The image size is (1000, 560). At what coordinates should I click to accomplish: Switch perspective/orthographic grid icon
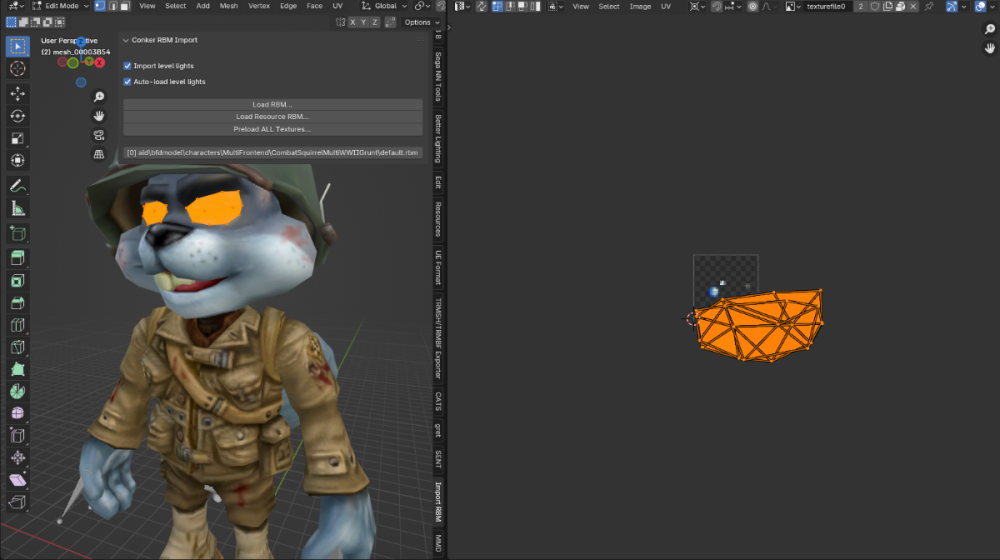click(x=99, y=154)
